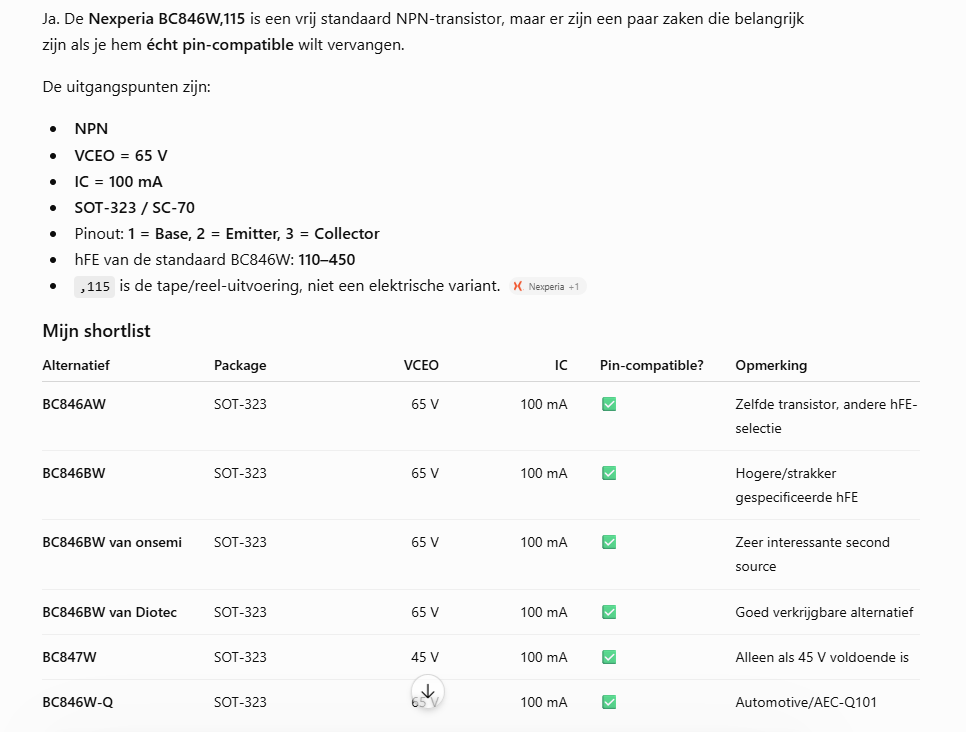Image resolution: width=966 pixels, height=732 pixels.
Task: Click the Opmerking column header
Action: tap(771, 365)
